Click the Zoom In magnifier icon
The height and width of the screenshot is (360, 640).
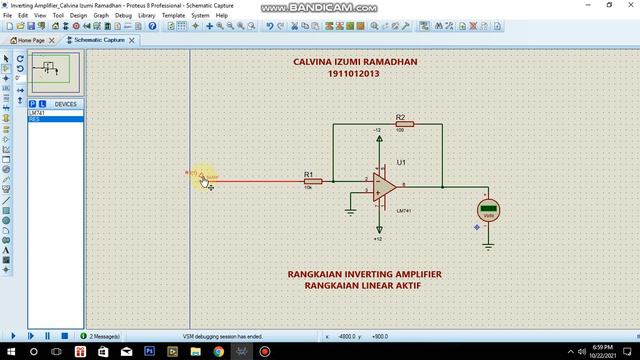pos(220,26)
